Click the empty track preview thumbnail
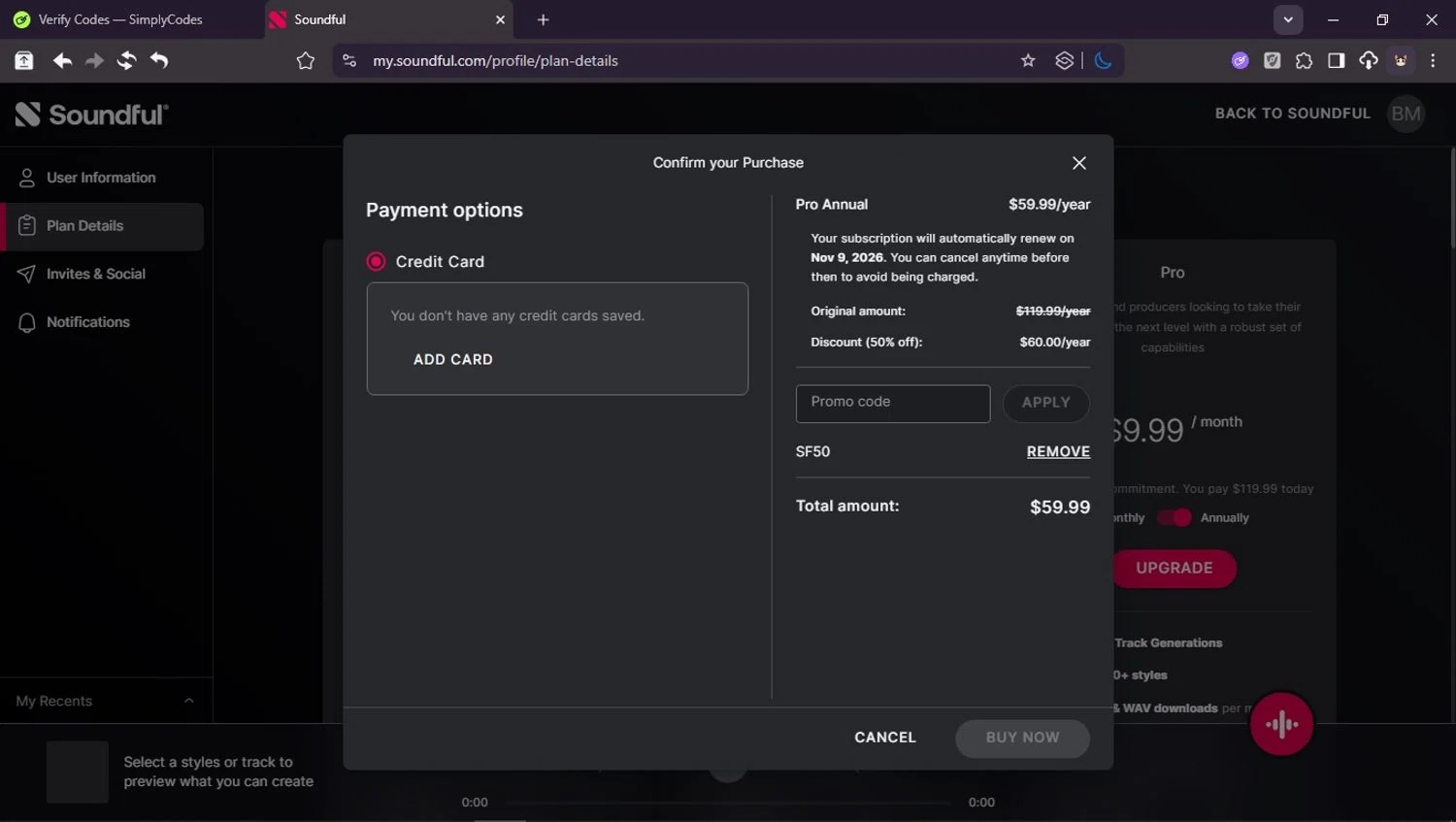 pyautogui.click(x=78, y=773)
